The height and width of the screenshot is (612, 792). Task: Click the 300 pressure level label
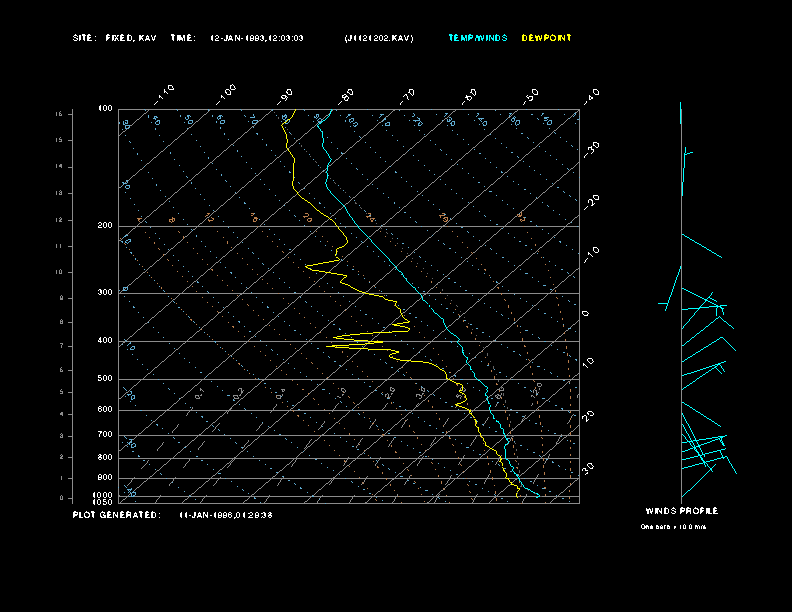pyautogui.click(x=105, y=292)
